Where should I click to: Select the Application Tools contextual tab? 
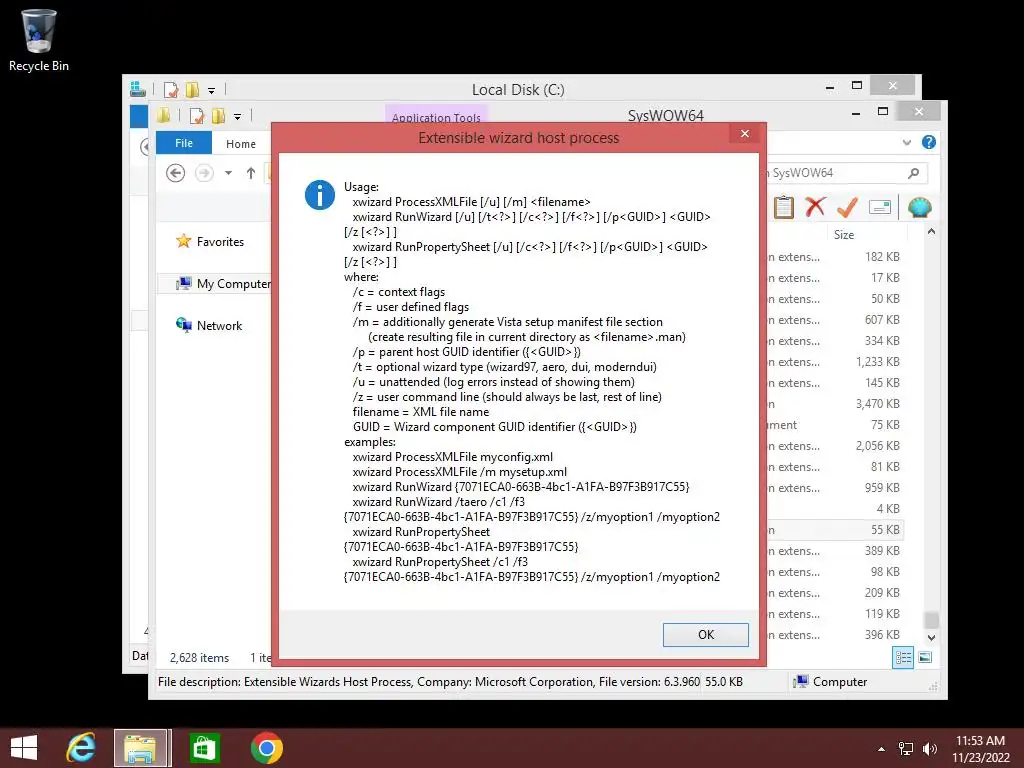[x=436, y=116]
